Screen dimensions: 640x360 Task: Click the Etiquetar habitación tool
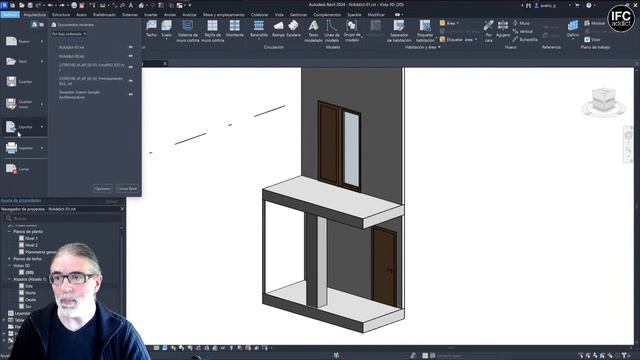click(x=425, y=31)
